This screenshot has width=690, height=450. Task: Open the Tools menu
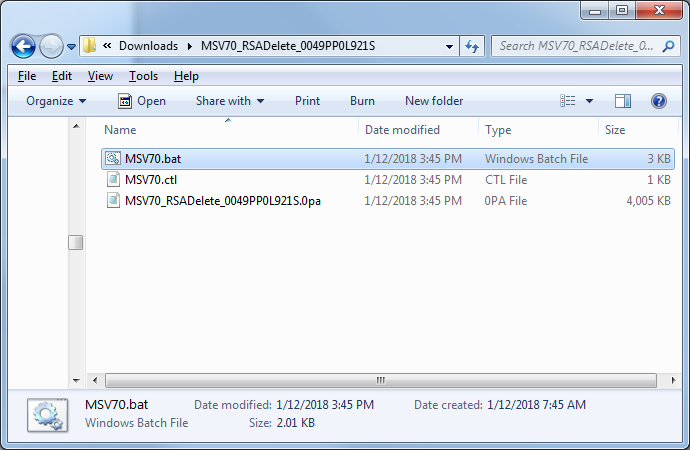pos(143,76)
